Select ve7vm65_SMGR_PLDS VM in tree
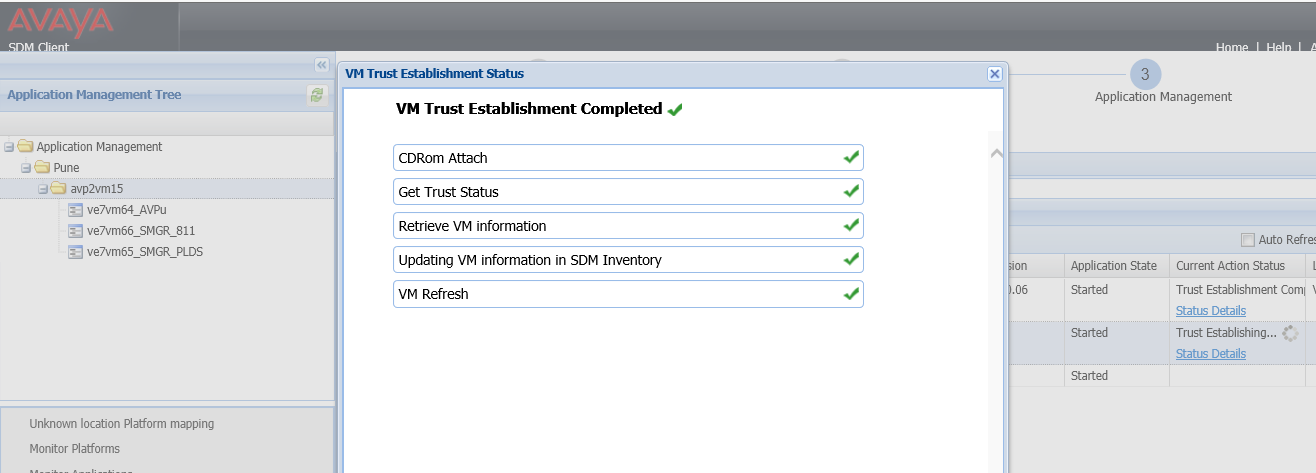 [145, 252]
